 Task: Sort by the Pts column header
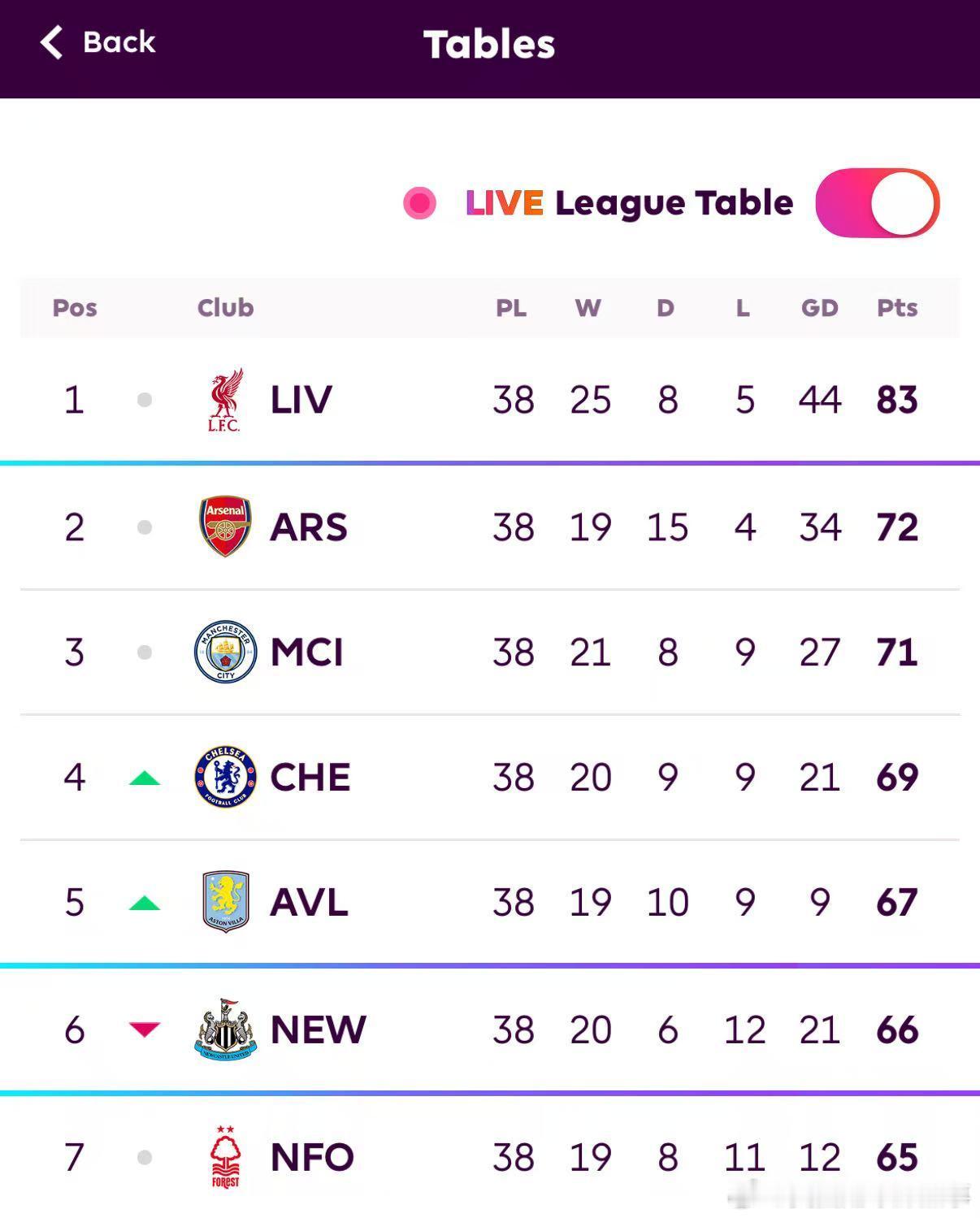[897, 308]
